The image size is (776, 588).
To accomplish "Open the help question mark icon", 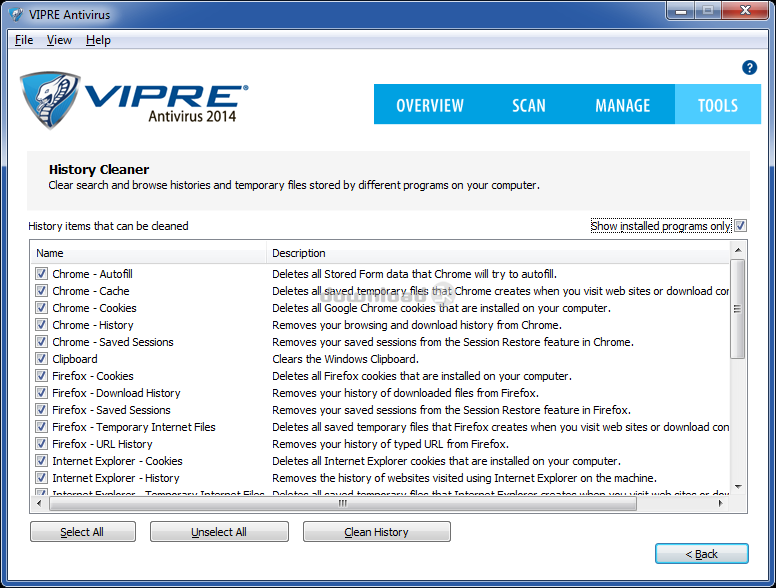I will (749, 67).
